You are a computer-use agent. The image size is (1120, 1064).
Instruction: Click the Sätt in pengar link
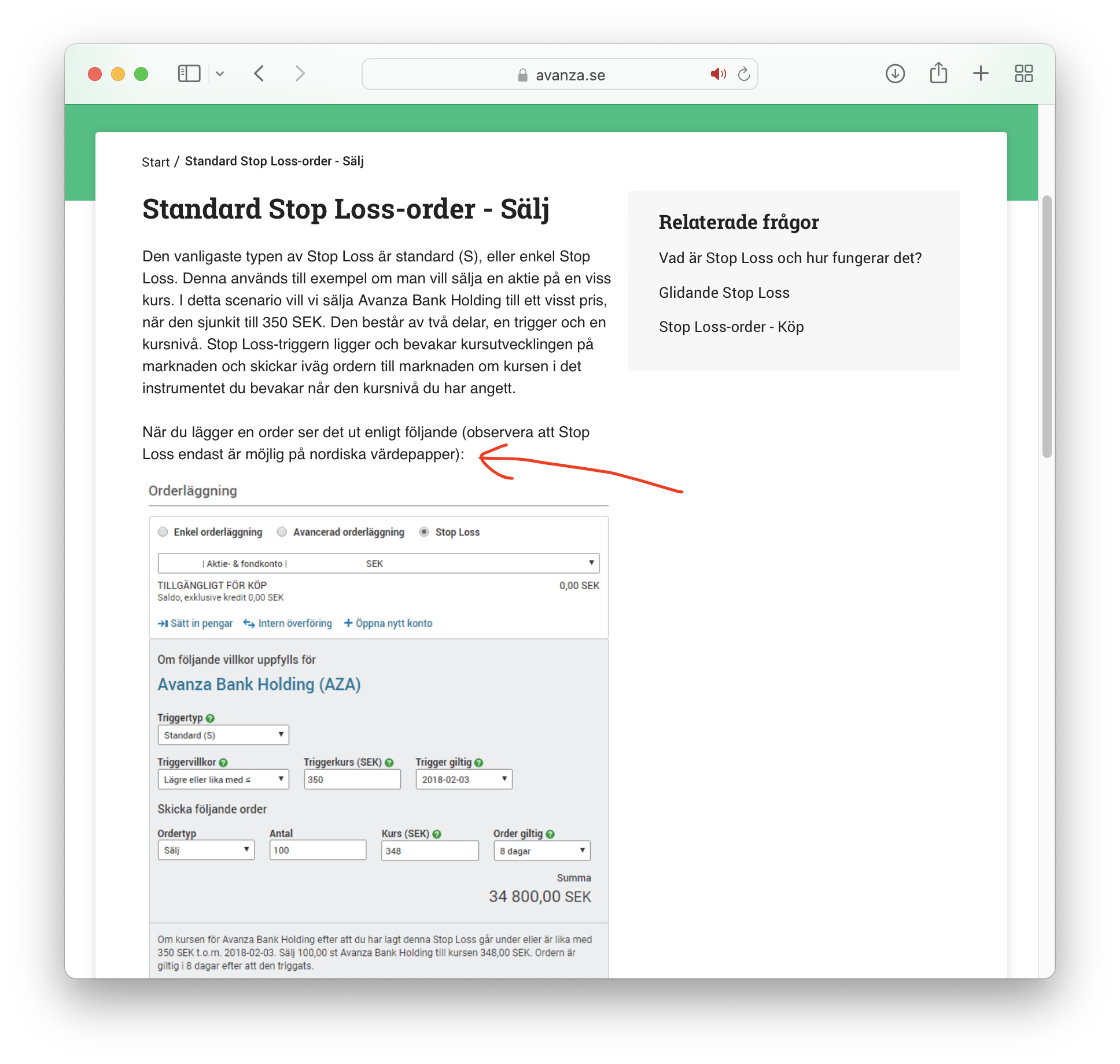coord(196,623)
